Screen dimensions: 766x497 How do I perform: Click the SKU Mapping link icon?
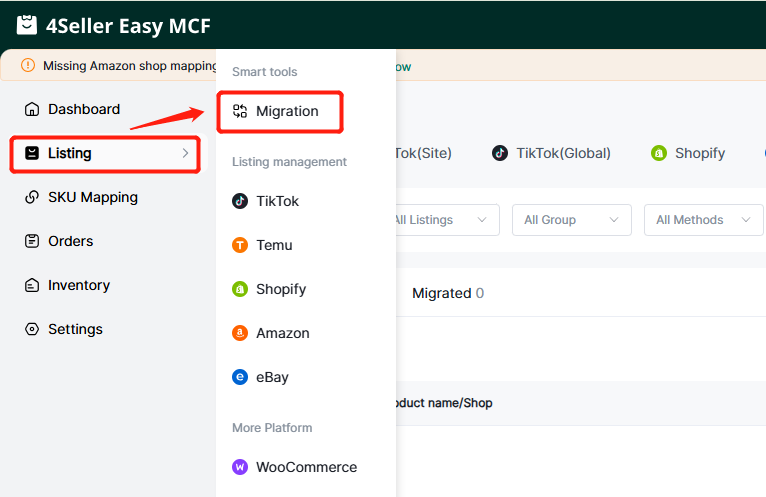click(32, 197)
